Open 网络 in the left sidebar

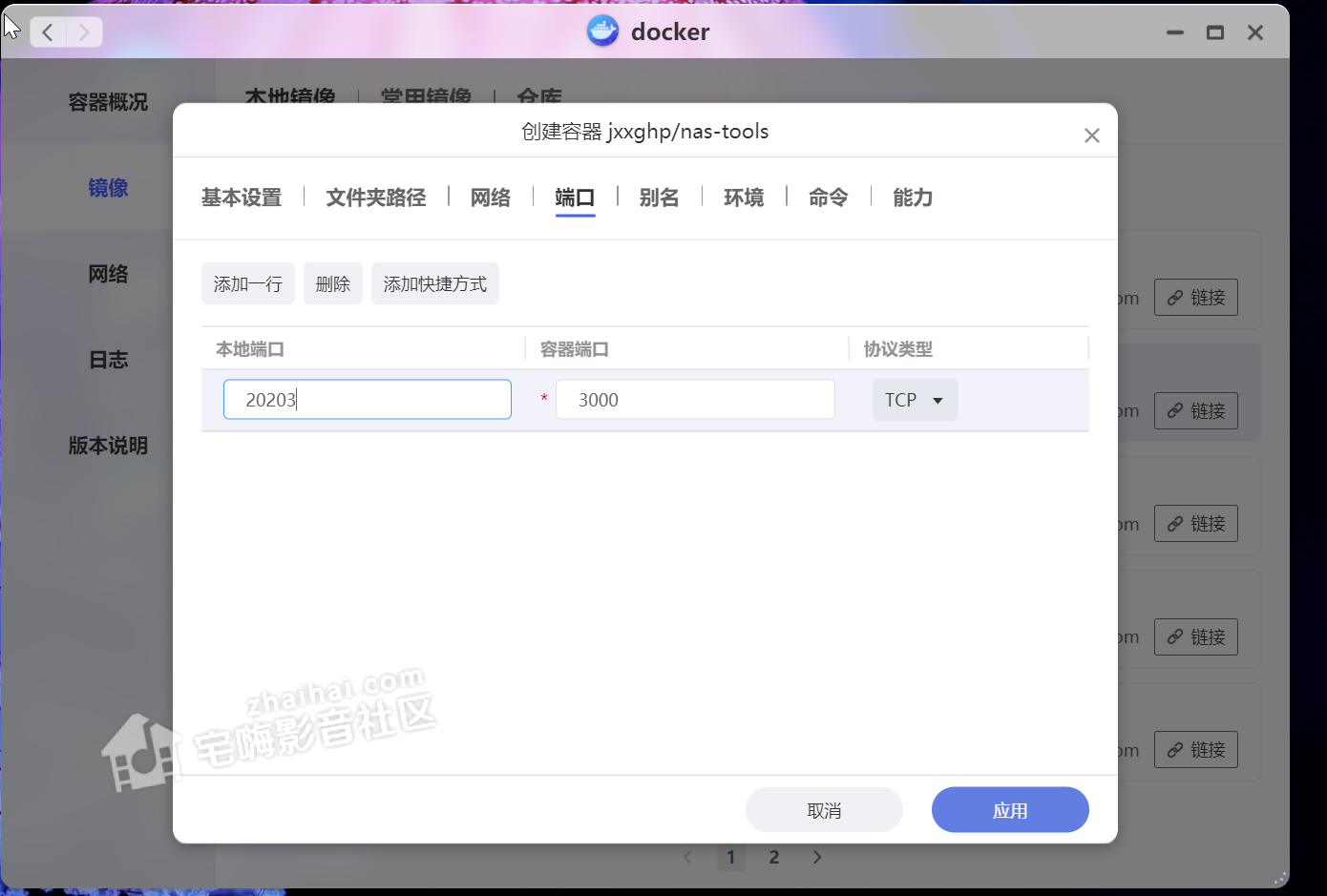(108, 274)
